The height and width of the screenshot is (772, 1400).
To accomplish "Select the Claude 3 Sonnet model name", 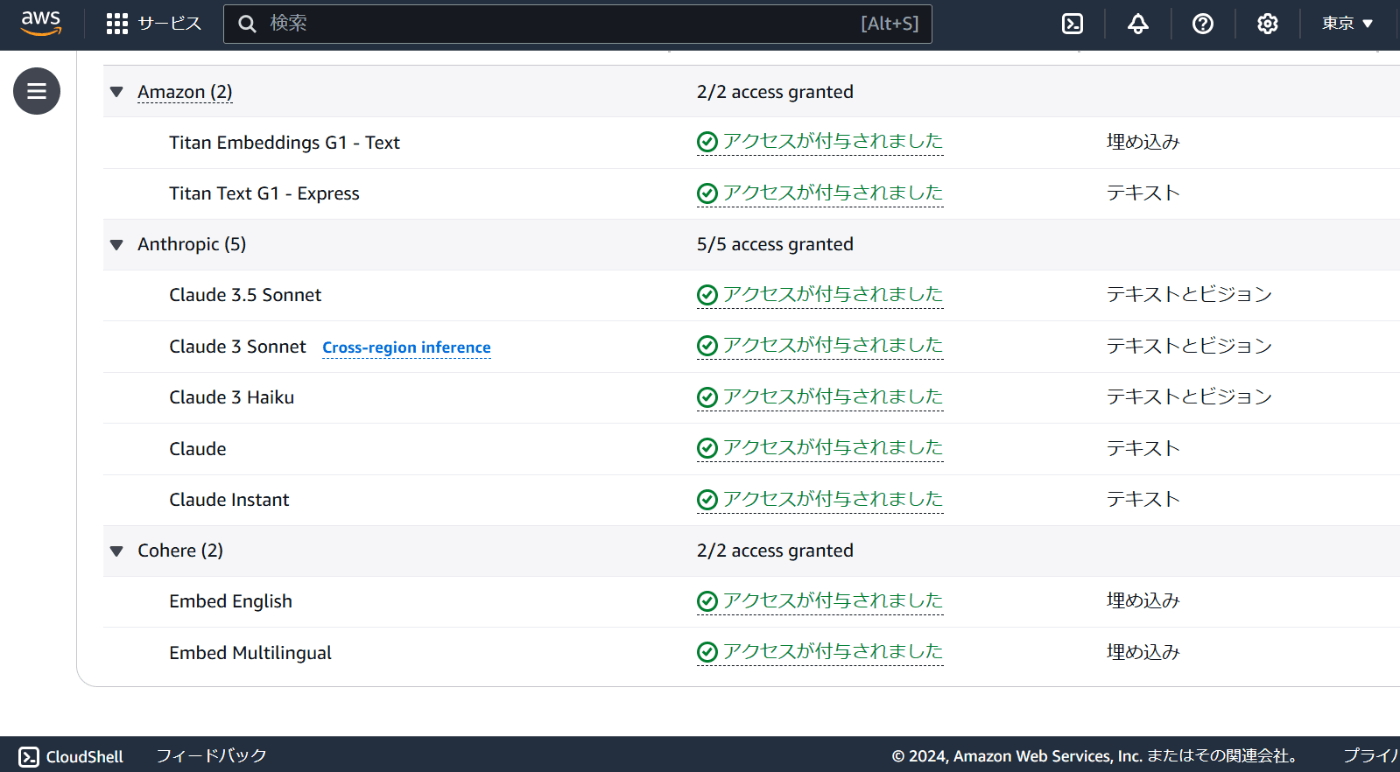I will [x=237, y=346].
